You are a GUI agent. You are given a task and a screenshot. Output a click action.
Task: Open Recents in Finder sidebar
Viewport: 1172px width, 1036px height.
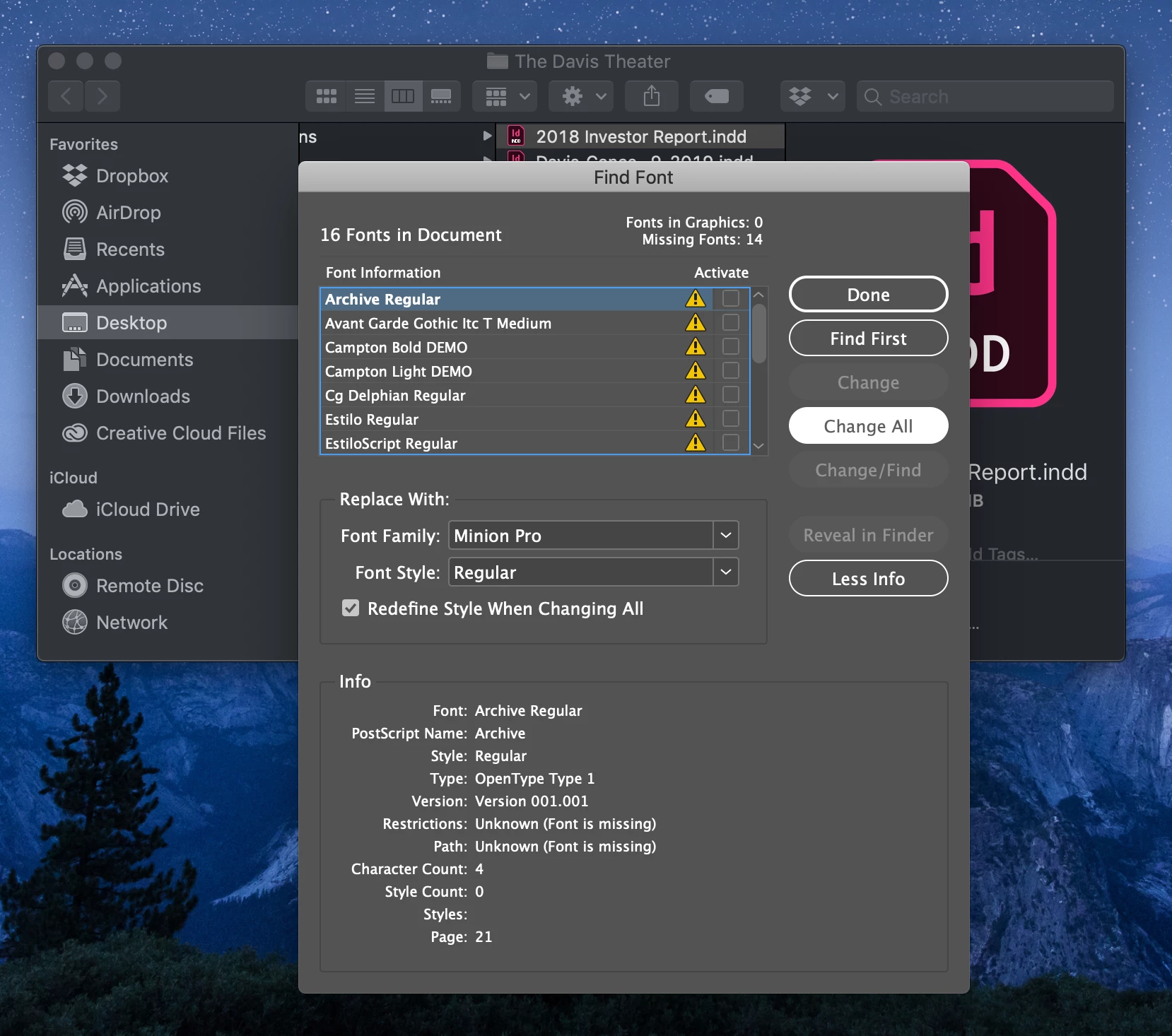point(168,249)
